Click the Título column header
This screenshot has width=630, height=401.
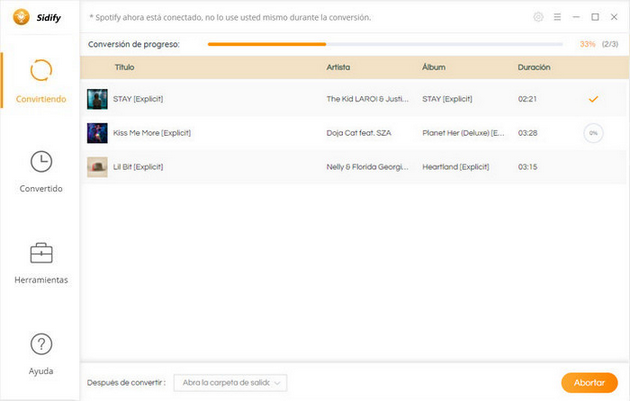[125, 67]
